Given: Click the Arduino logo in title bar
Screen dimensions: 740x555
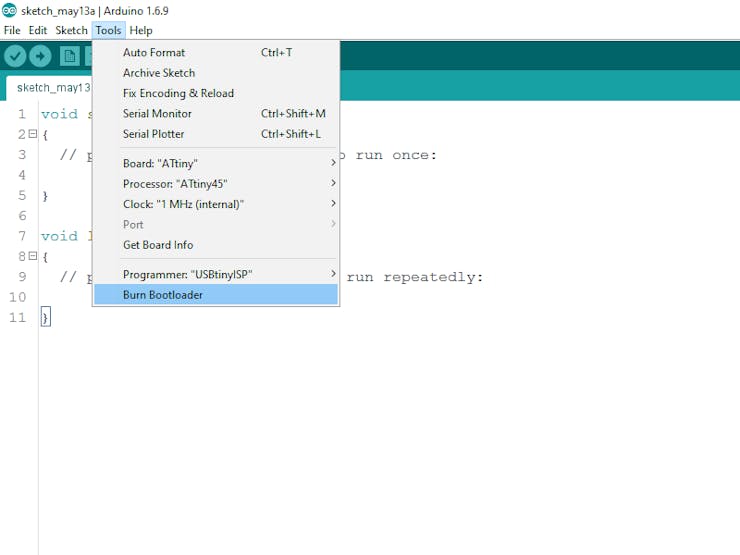Looking at the screenshot, I should (x=9, y=10).
